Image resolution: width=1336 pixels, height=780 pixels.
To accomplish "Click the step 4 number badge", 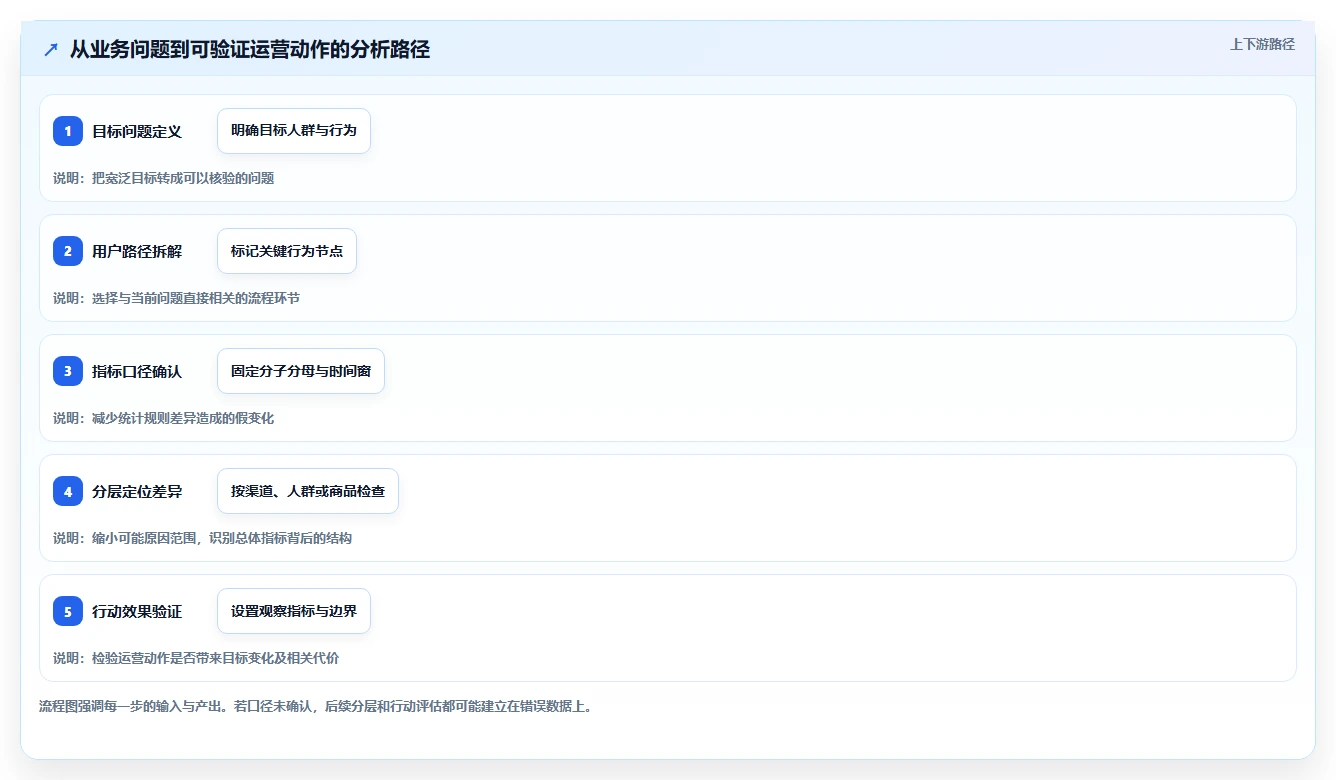I will pyautogui.click(x=68, y=491).
